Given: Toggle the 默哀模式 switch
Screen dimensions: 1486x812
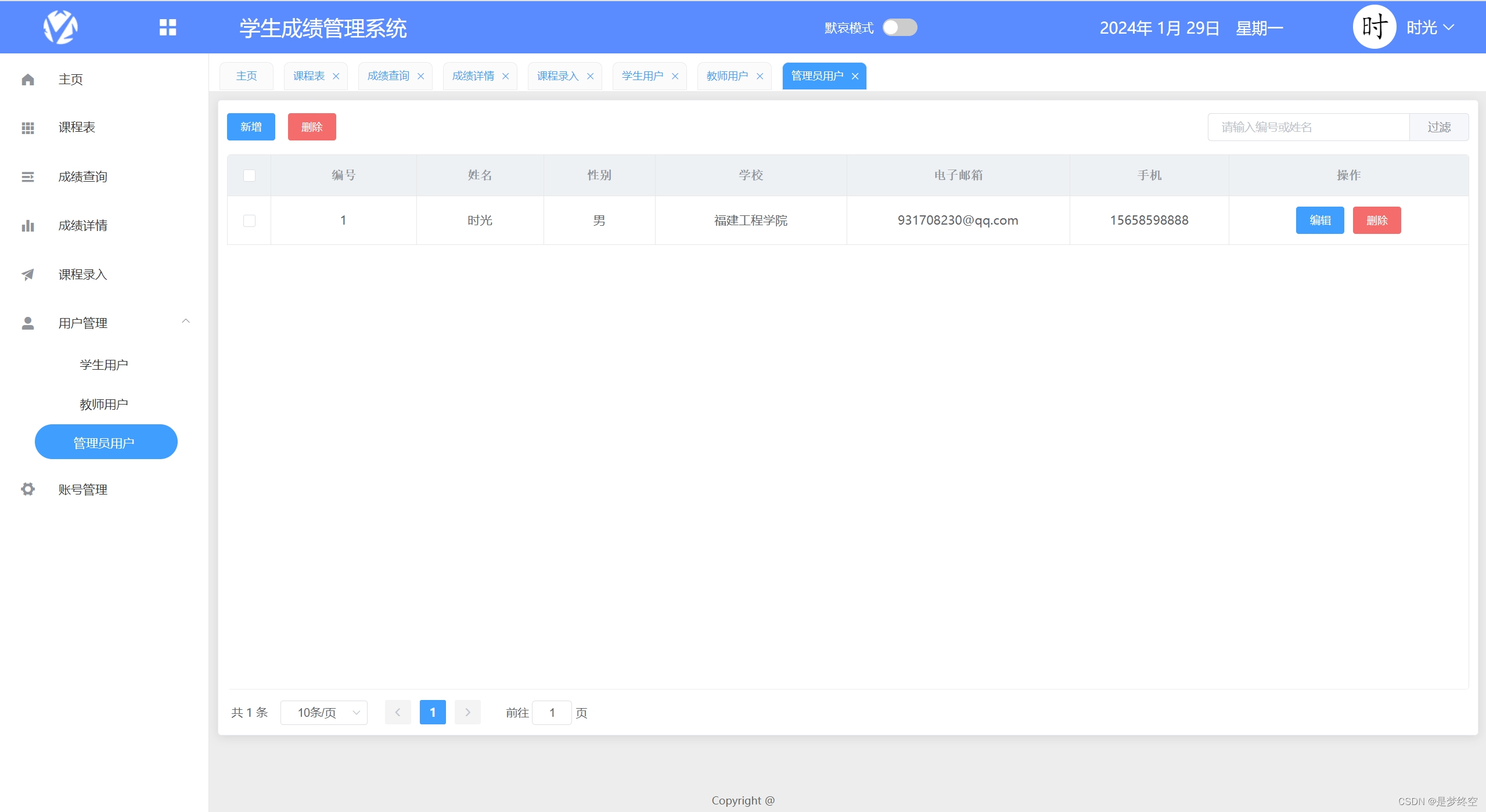Looking at the screenshot, I should tap(899, 27).
